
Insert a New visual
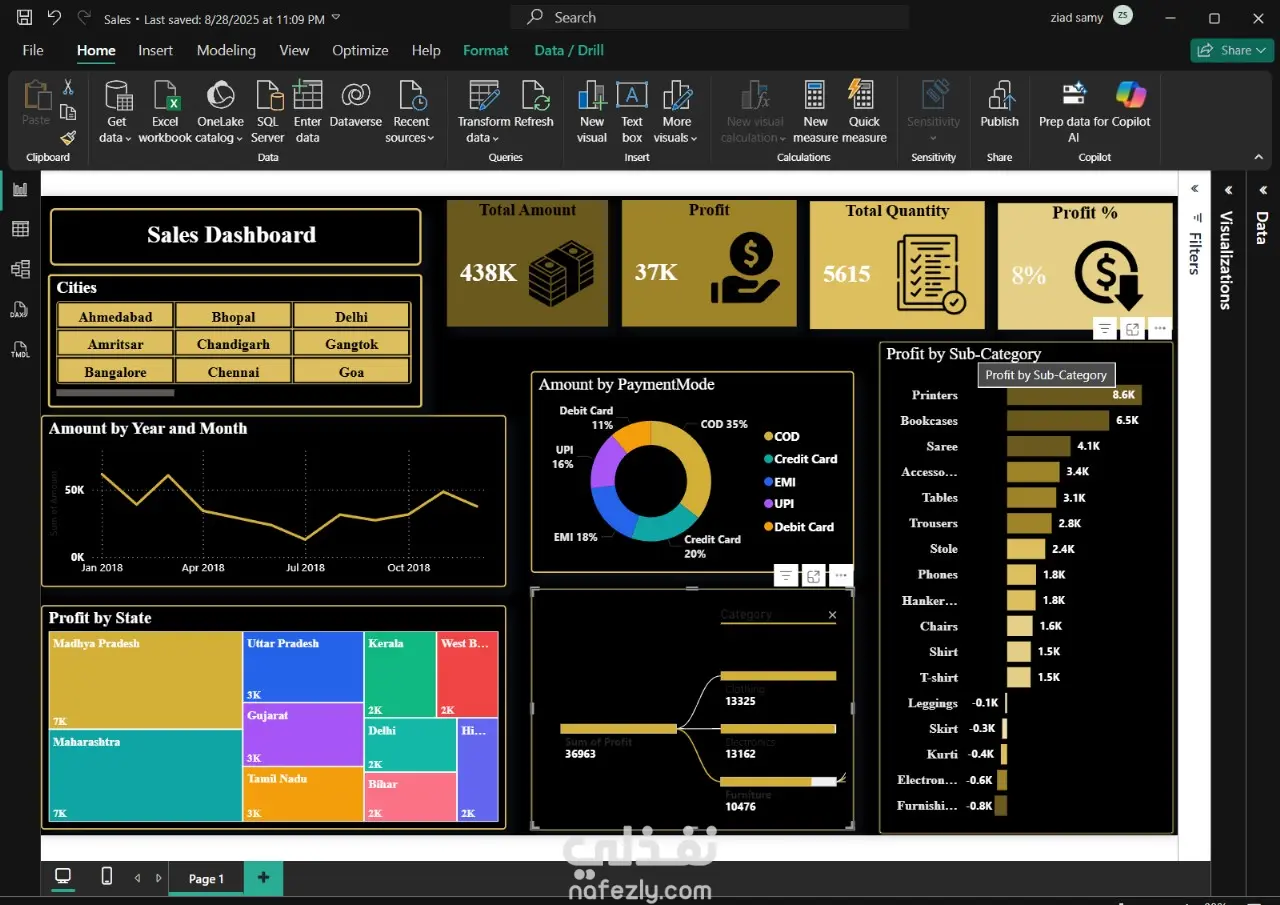(592, 112)
